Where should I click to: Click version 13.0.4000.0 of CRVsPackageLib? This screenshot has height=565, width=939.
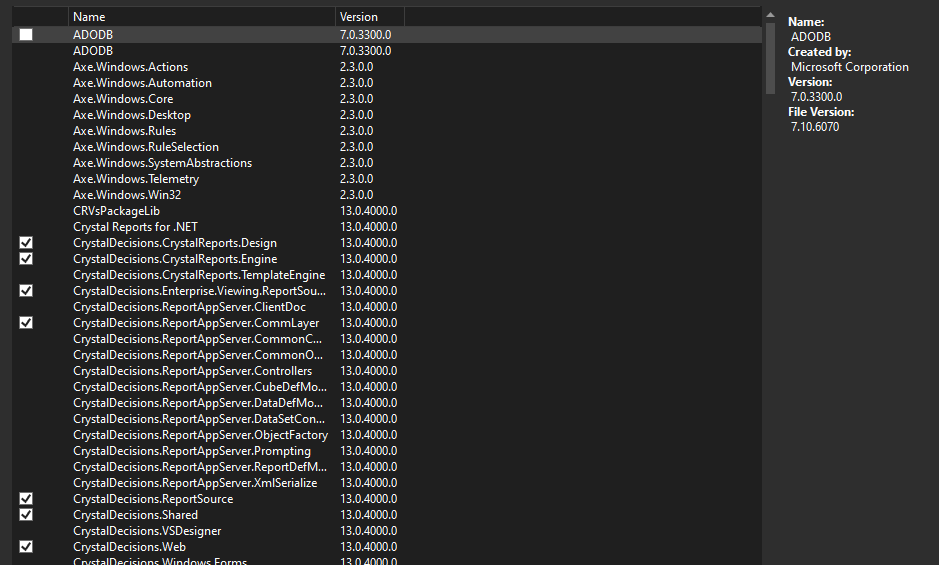click(x=368, y=211)
